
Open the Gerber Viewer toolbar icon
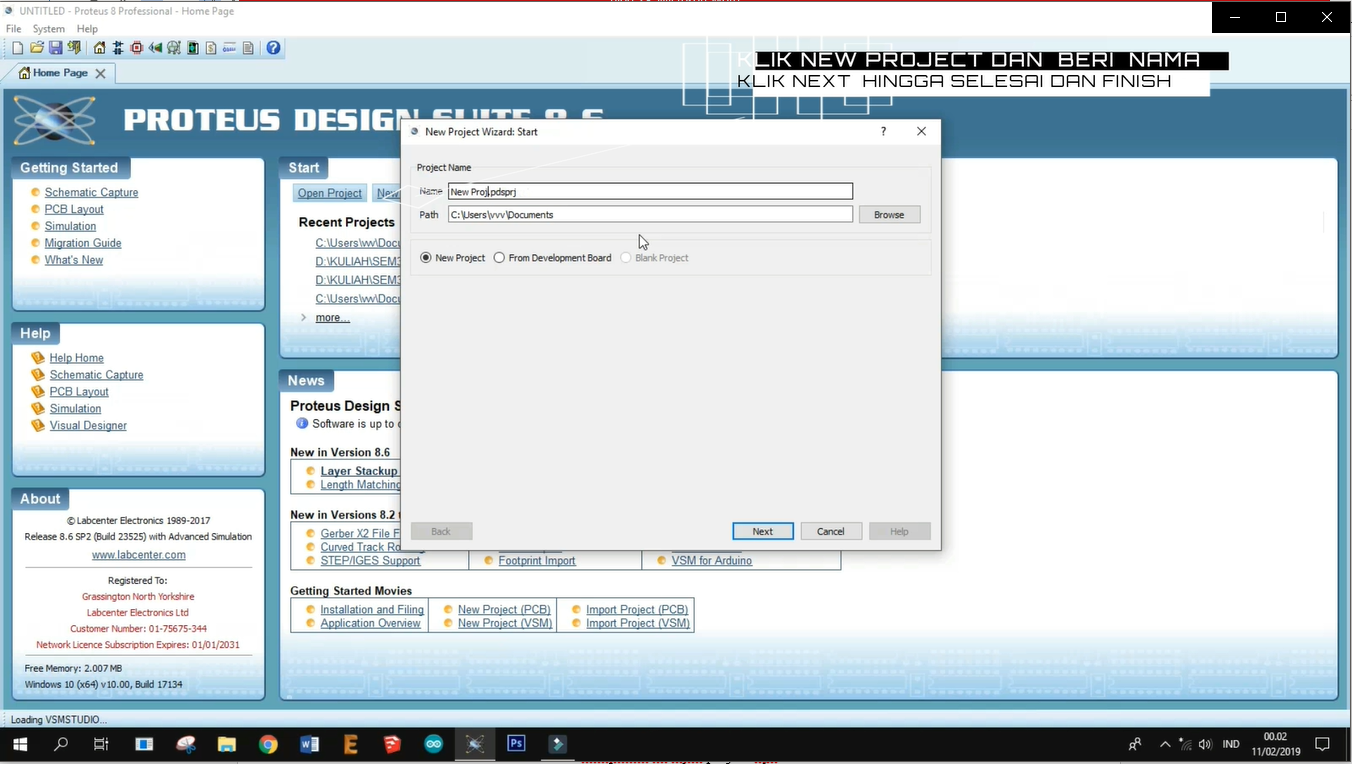pyautogui.click(x=174, y=48)
